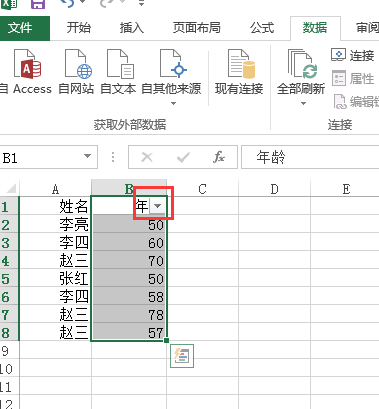Open the Name Box dropdown arrow
The width and height of the screenshot is (379, 409).
coord(87,156)
